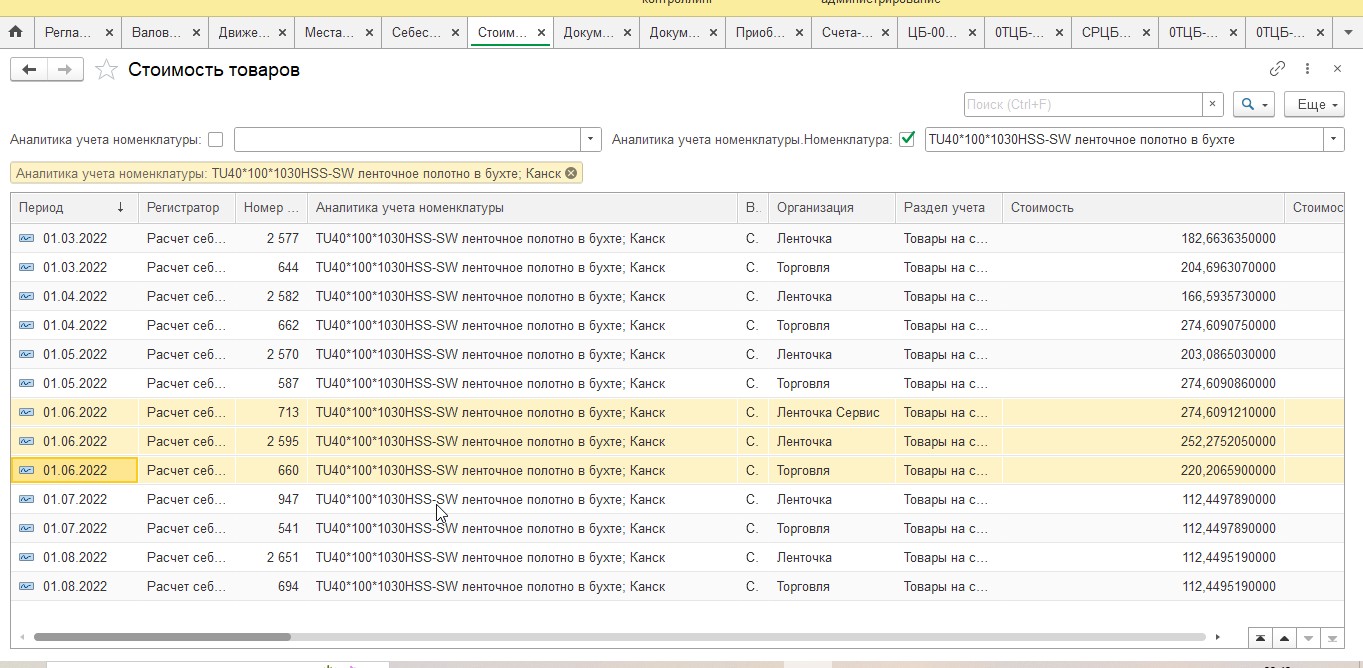Open the three-dot more options menu
Image resolution: width=1363 pixels, height=668 pixels.
point(1307,69)
